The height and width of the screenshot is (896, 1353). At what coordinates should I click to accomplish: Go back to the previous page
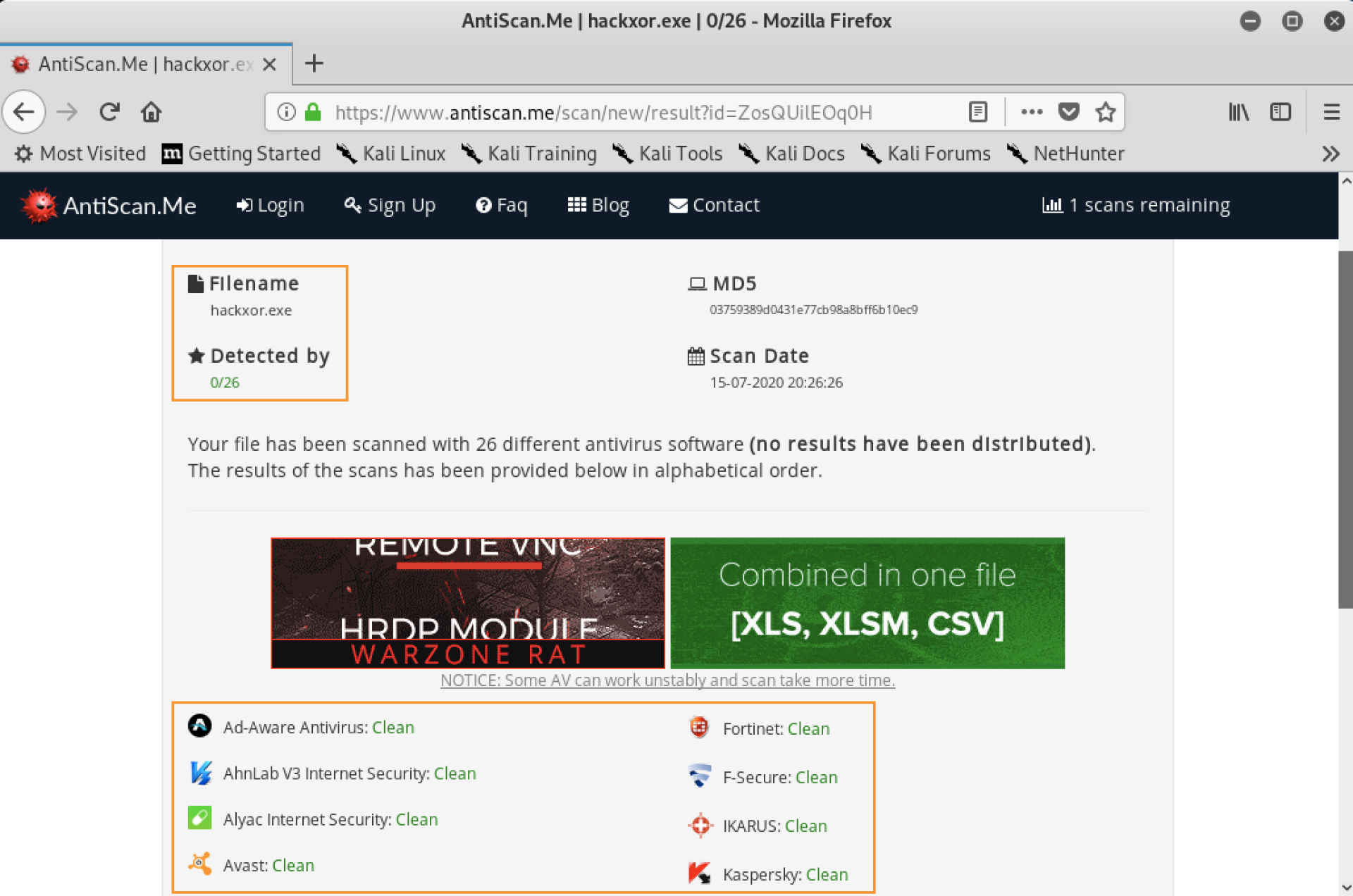pos(24,112)
